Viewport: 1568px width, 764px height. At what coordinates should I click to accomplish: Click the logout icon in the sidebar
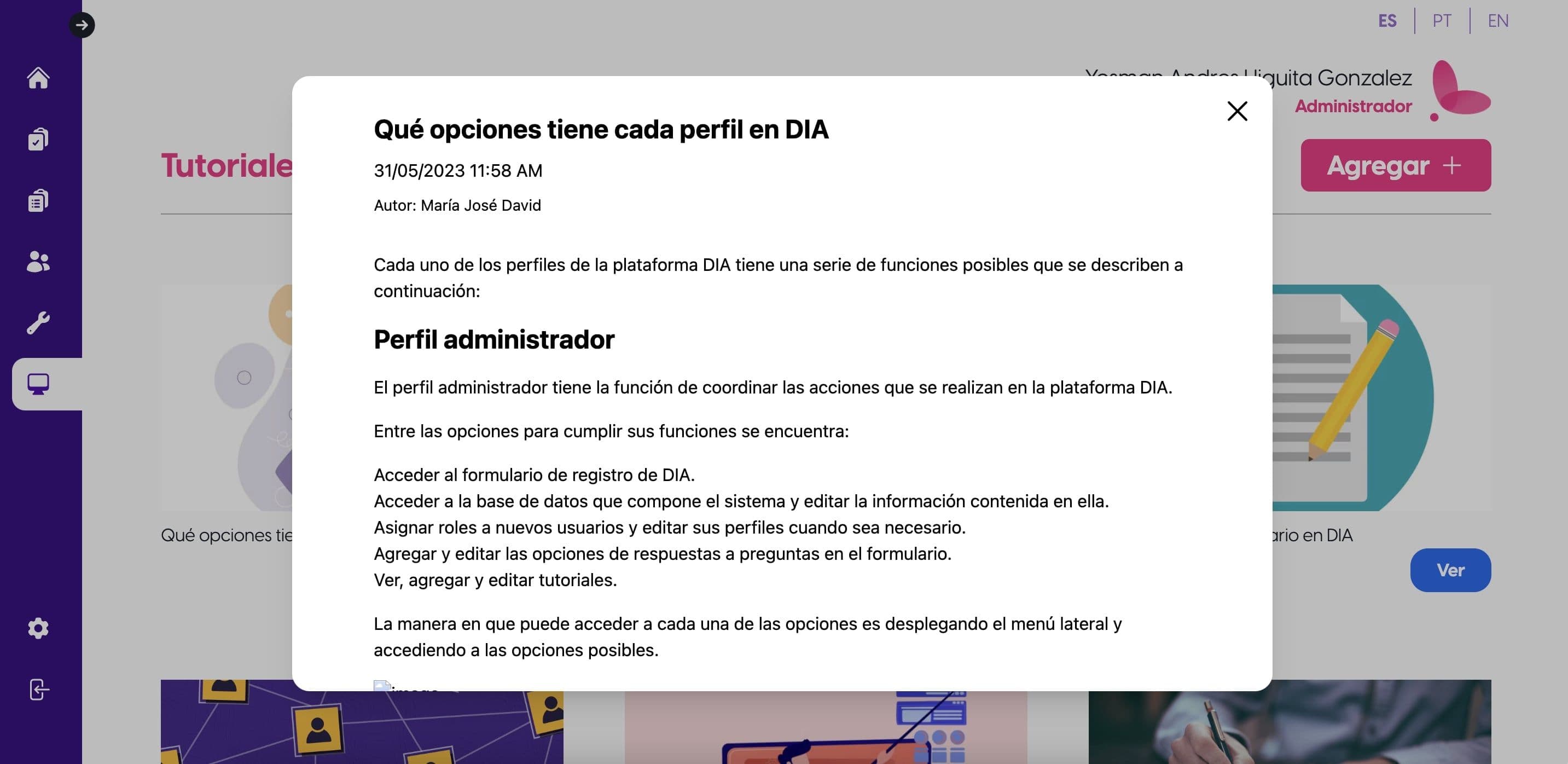[38, 690]
